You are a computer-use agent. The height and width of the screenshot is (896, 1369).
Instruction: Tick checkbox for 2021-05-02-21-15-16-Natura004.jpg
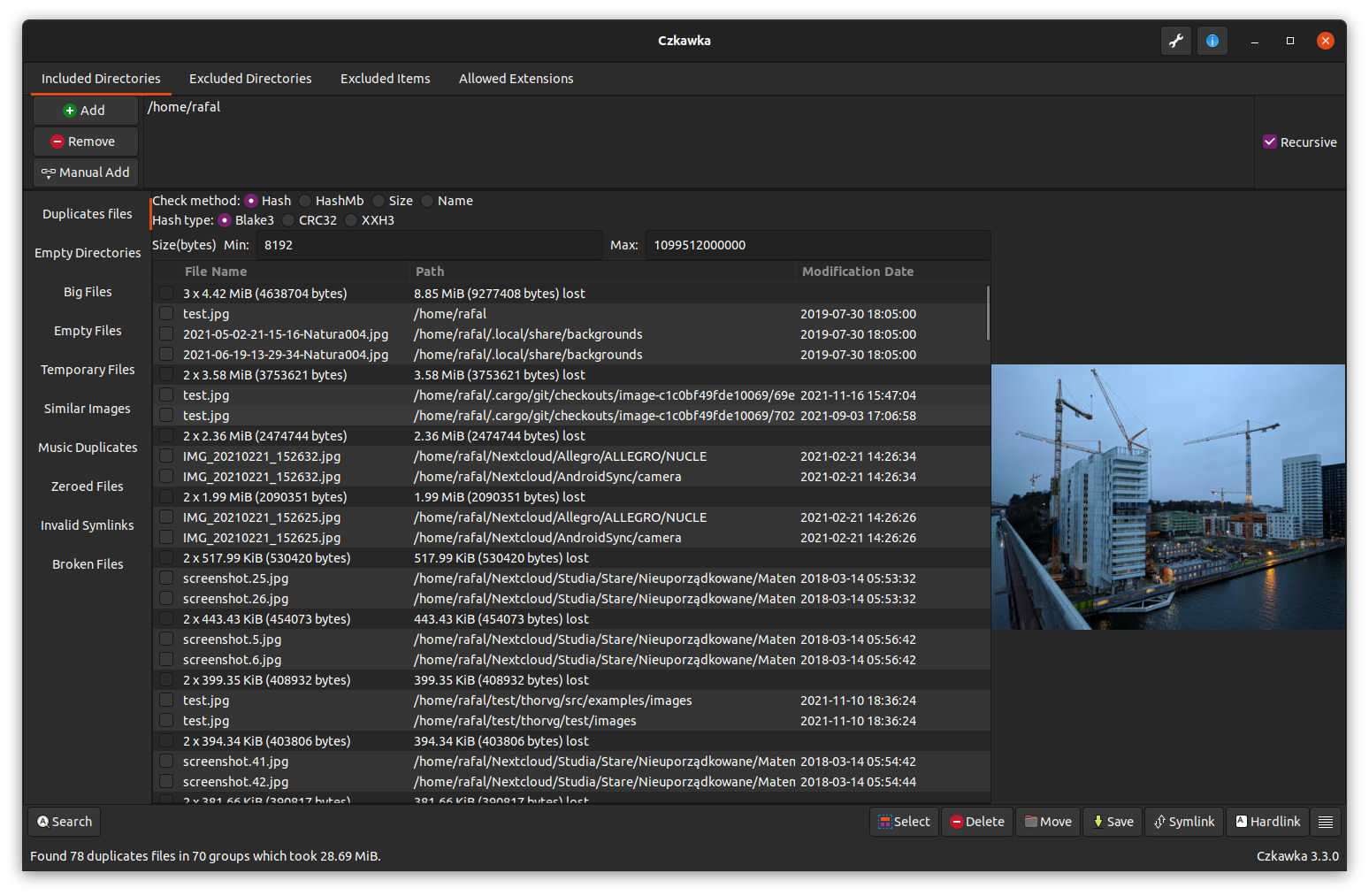(x=166, y=334)
